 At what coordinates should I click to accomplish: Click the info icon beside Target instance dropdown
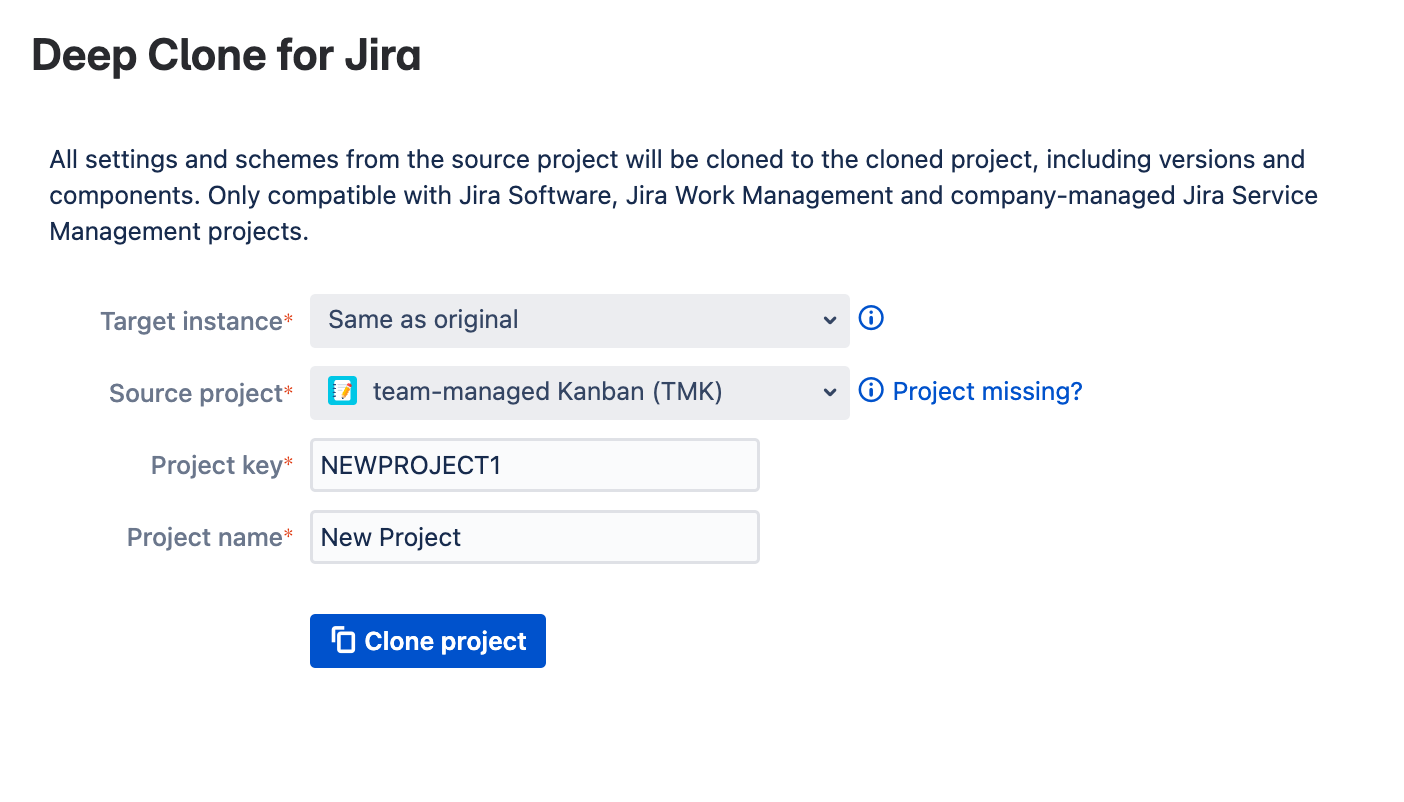click(x=870, y=318)
